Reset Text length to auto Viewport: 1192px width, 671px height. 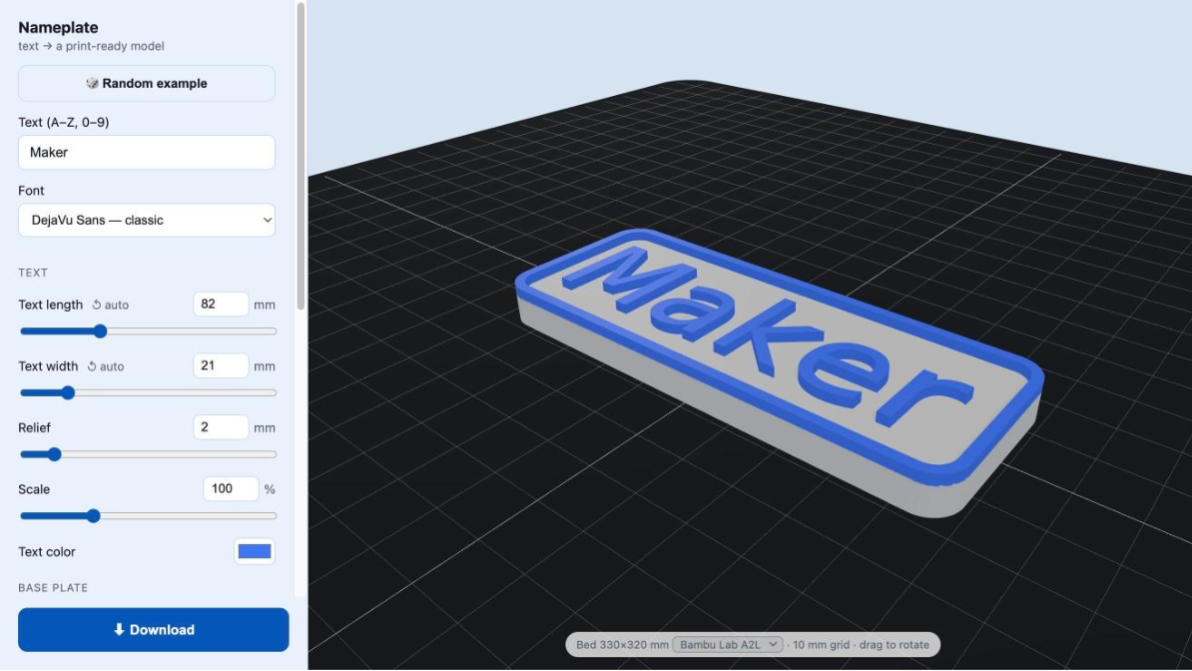point(110,305)
